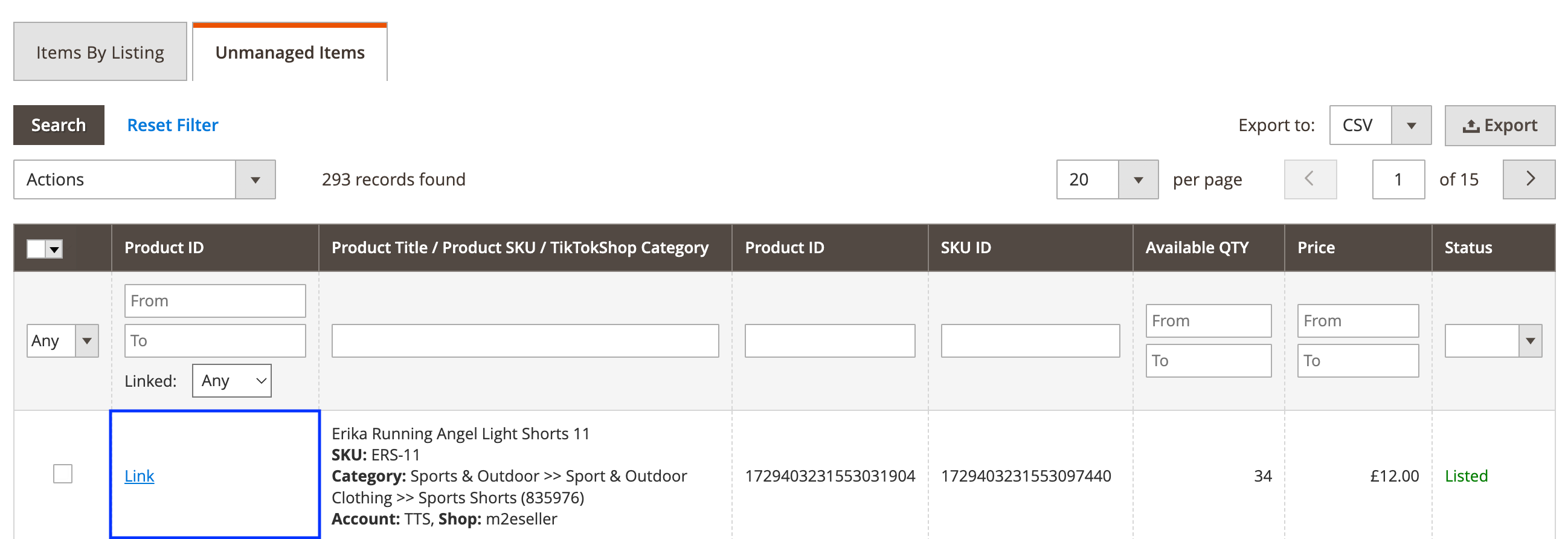Click the previous page arrow

click(1309, 179)
